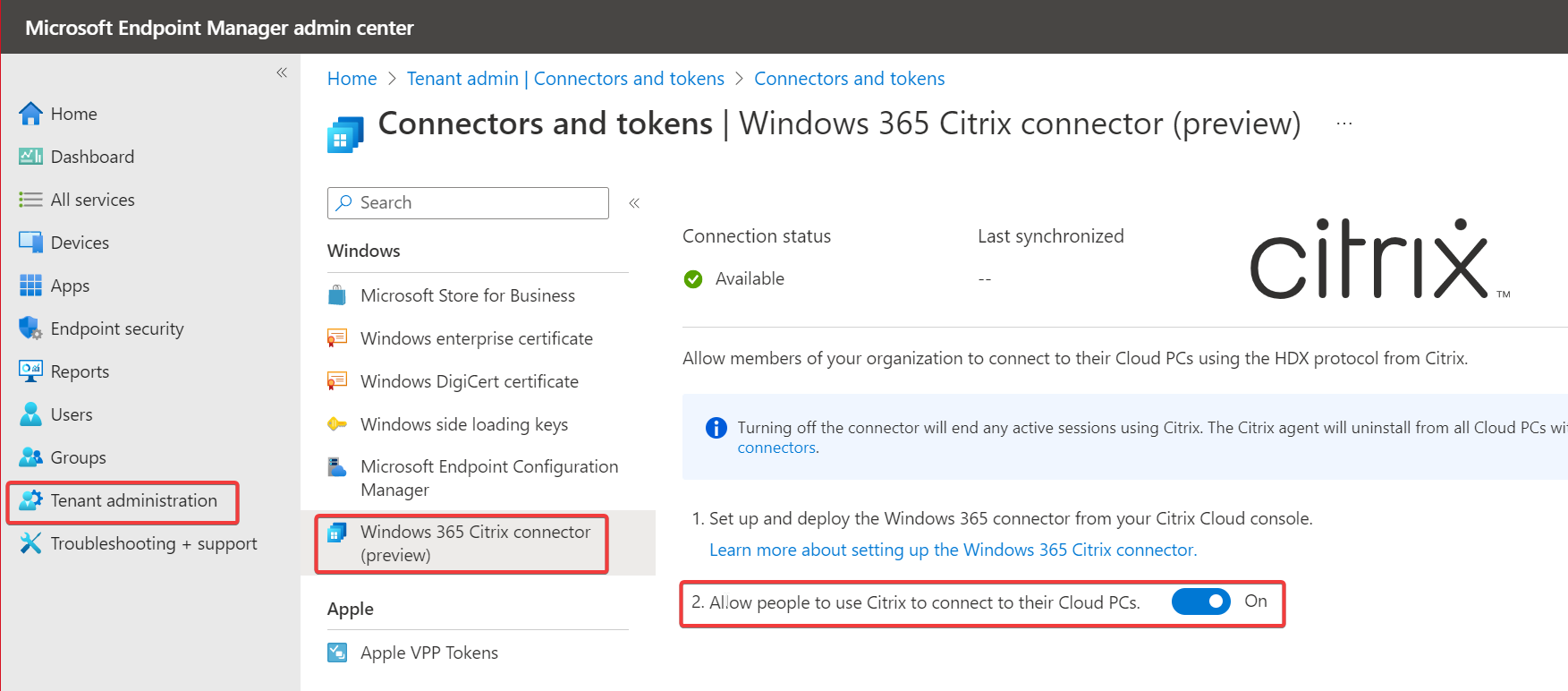Select the Devices icon in the sidebar
This screenshot has width=1568, height=691.
pos(30,242)
